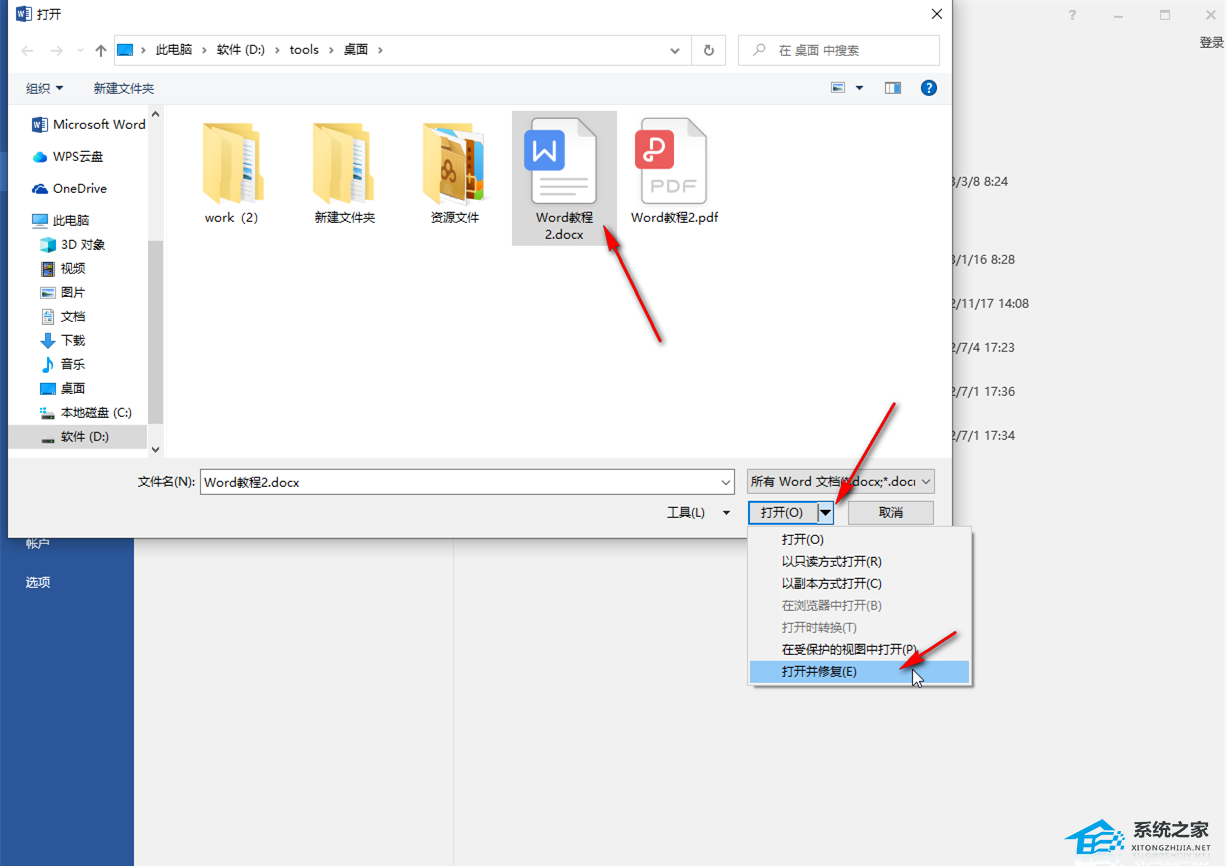Screen dimensions: 1226x866
Task: Open the 工具(L) dropdown
Action: click(x=698, y=513)
